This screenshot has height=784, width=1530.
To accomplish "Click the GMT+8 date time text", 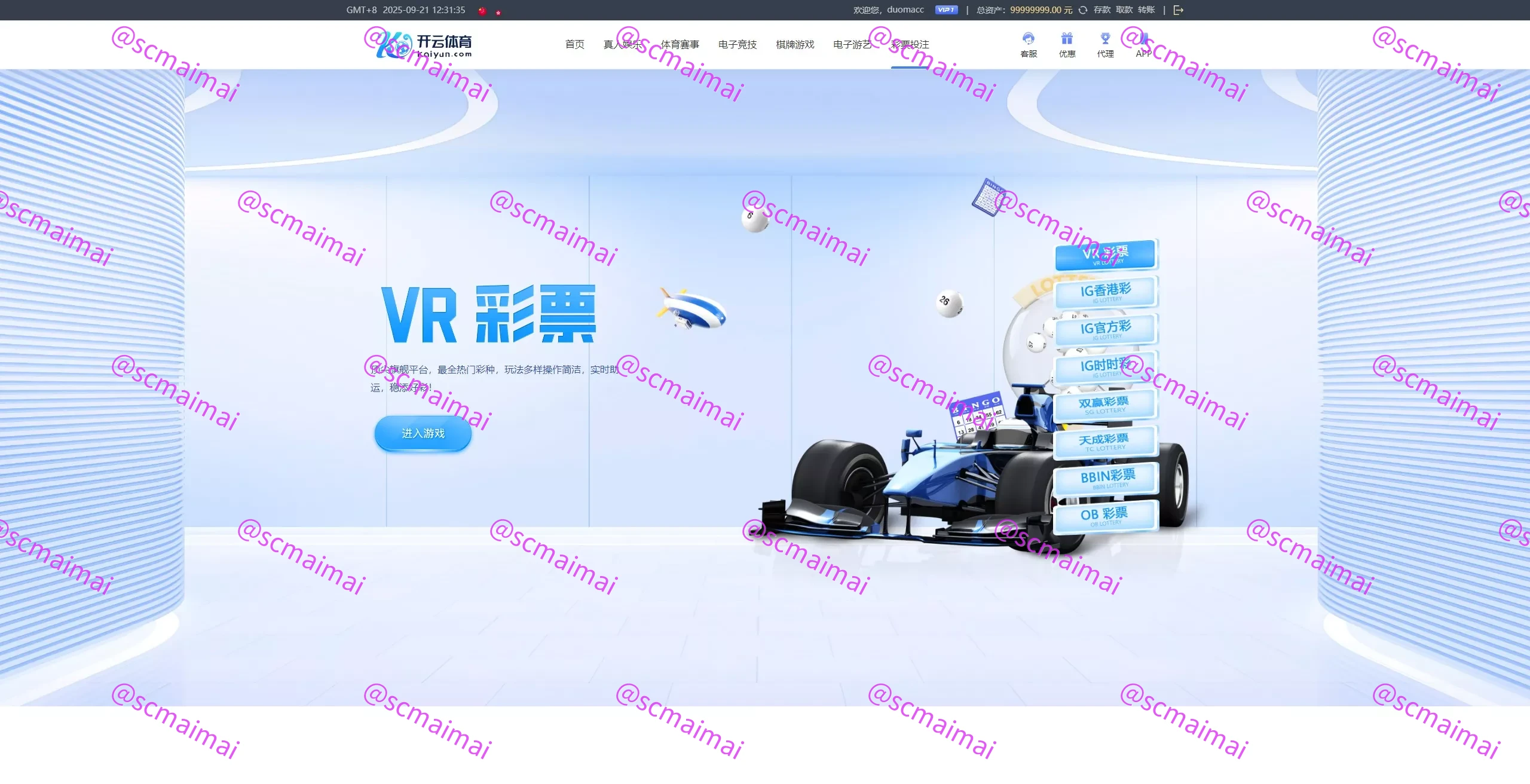I will click(x=406, y=10).
